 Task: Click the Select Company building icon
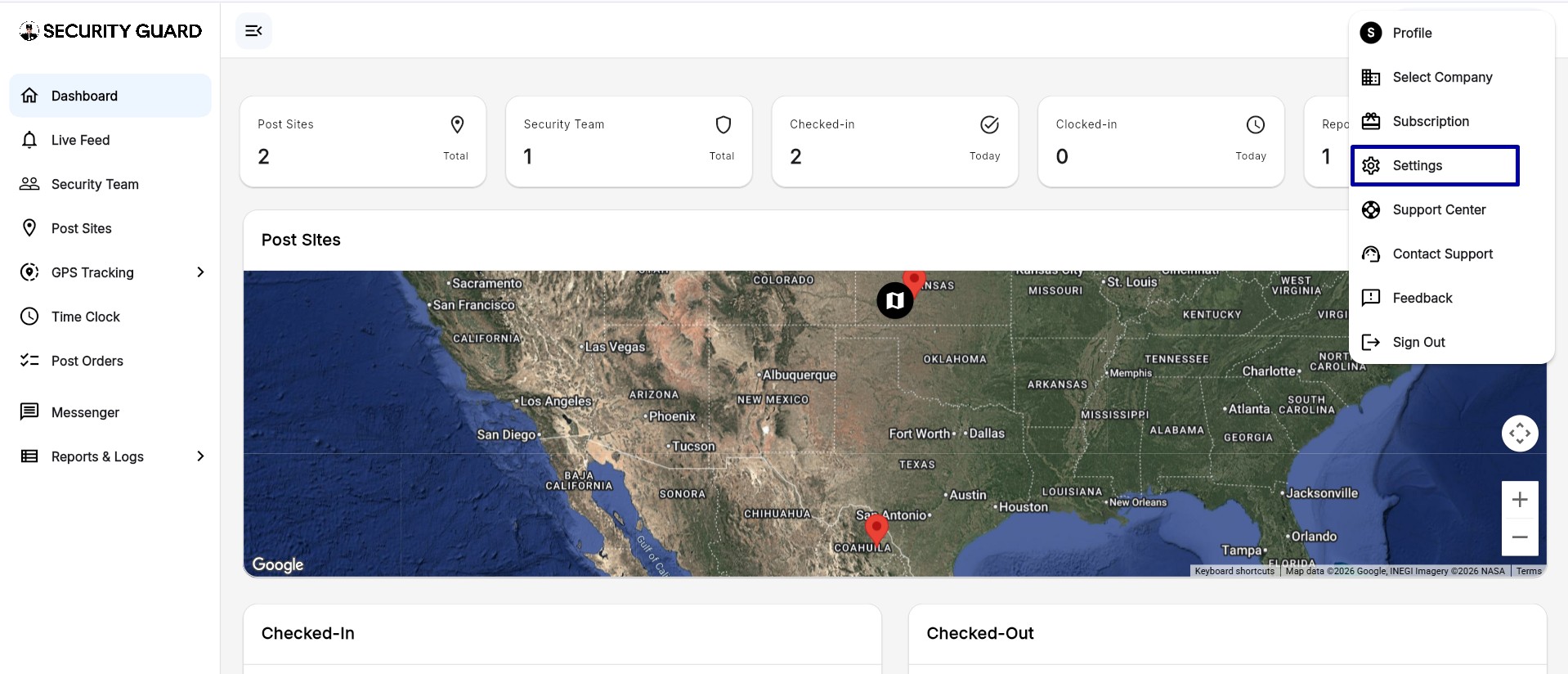pyautogui.click(x=1371, y=77)
